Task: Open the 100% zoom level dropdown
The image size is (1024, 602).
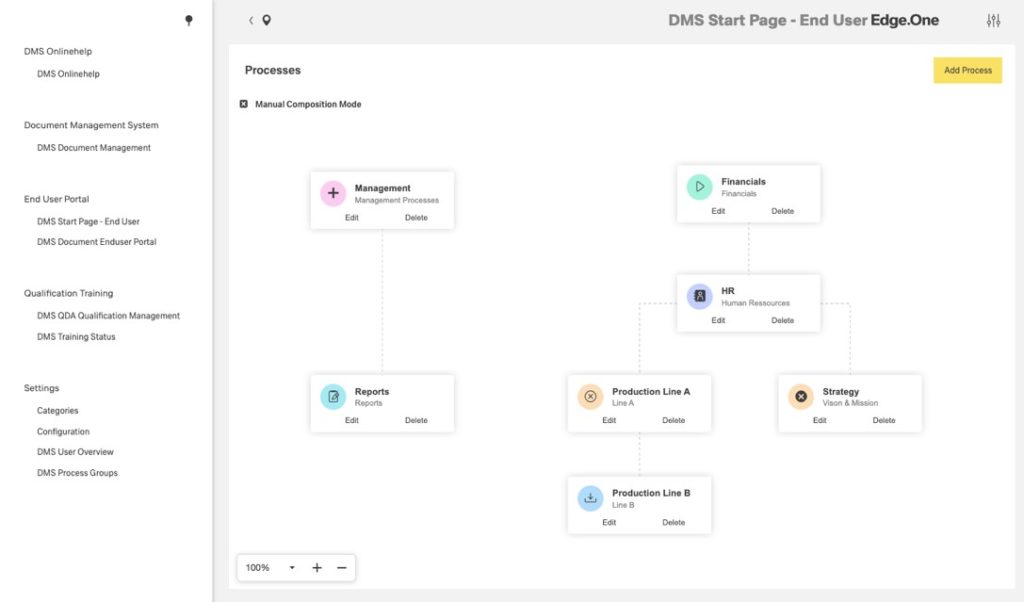Action: [x=268, y=567]
